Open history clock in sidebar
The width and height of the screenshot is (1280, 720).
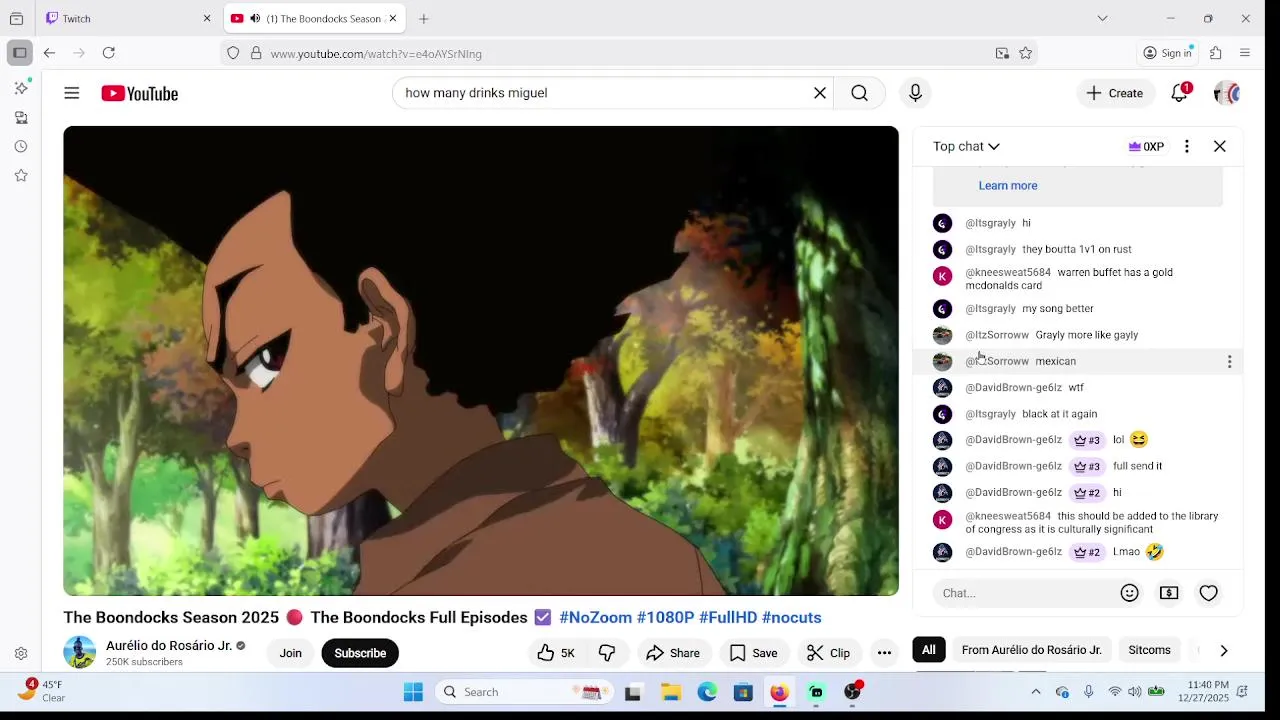point(21,146)
